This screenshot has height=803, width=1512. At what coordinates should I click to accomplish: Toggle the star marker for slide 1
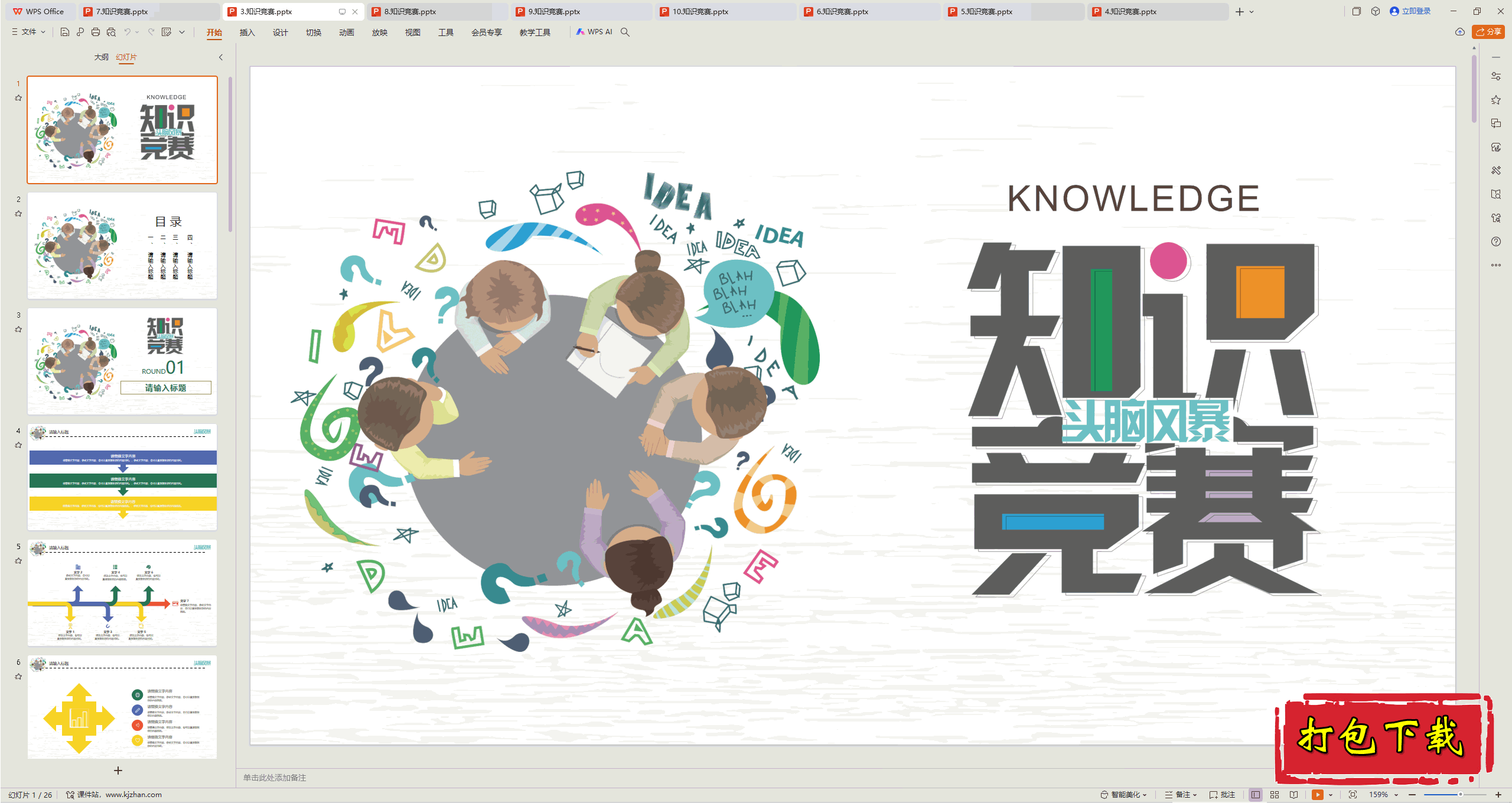(x=18, y=98)
